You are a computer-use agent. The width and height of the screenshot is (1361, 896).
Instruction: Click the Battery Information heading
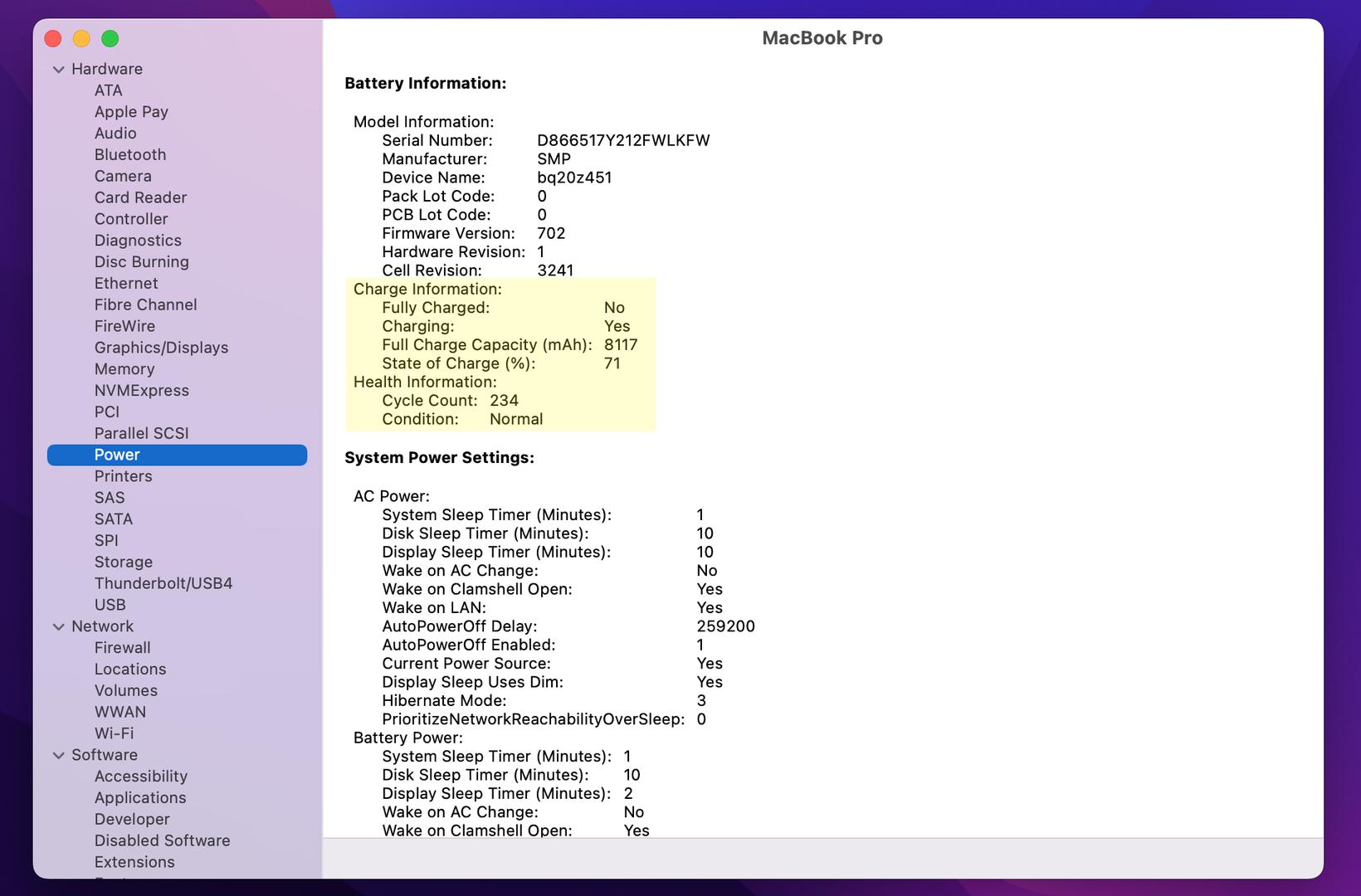(426, 84)
